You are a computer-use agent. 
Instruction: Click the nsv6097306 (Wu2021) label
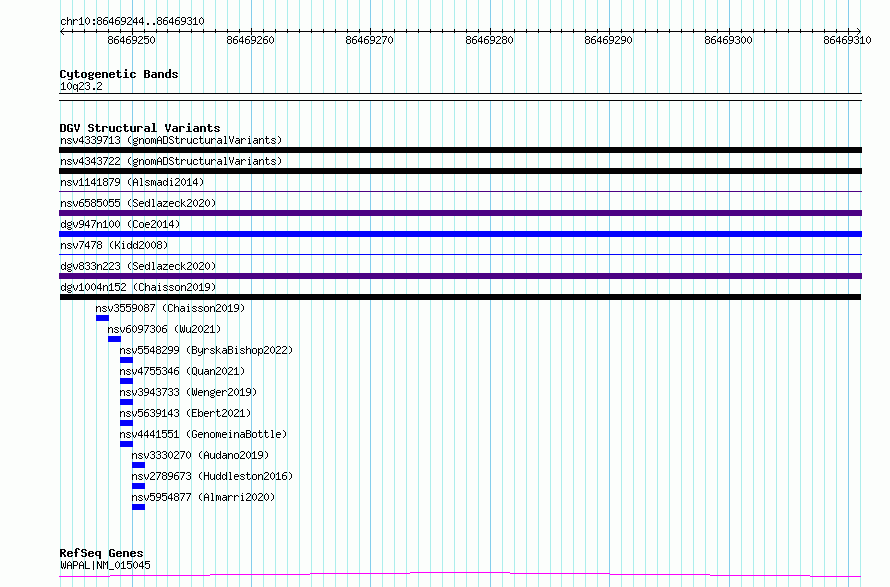tap(164, 329)
